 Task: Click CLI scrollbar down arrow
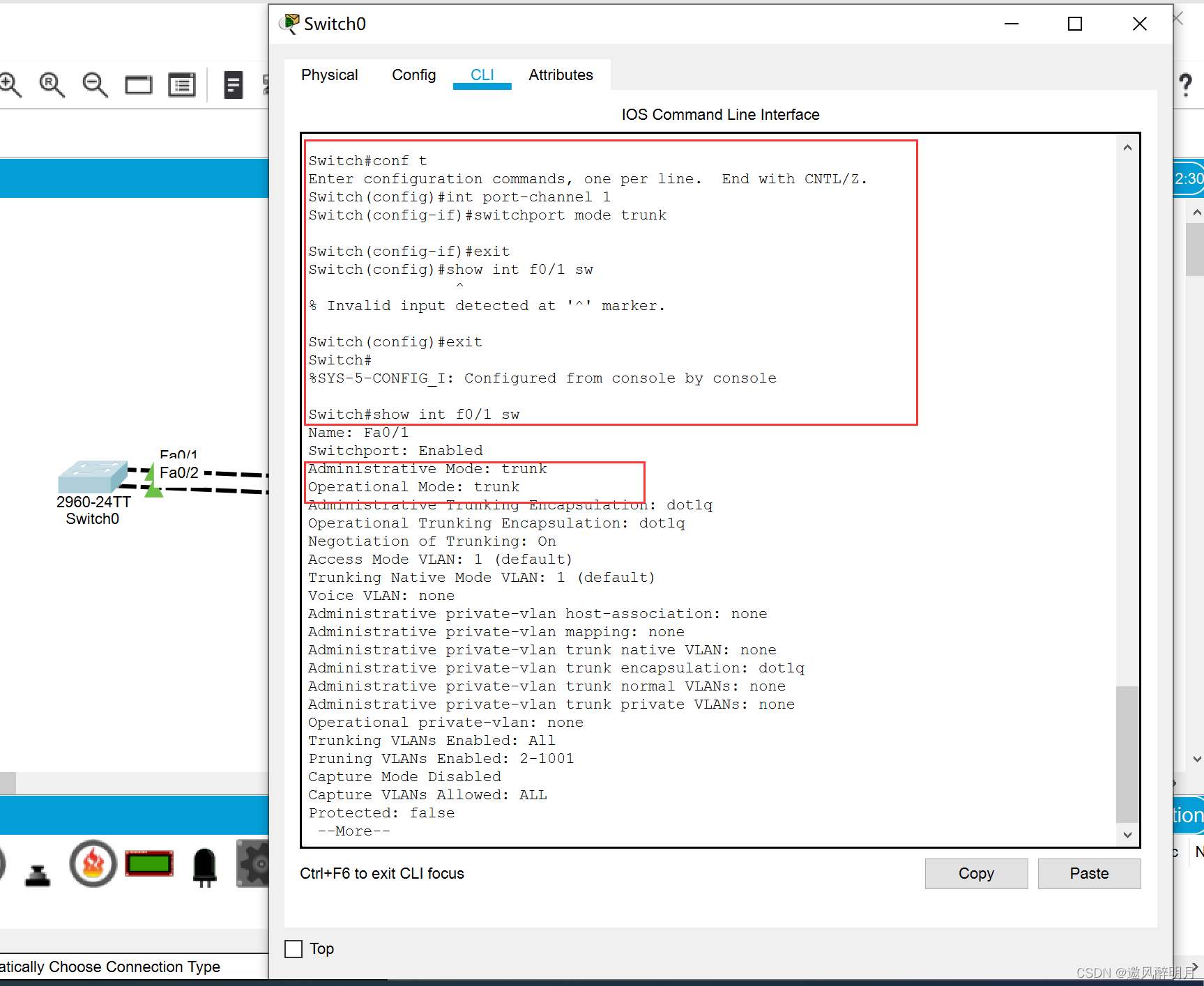tap(1127, 835)
